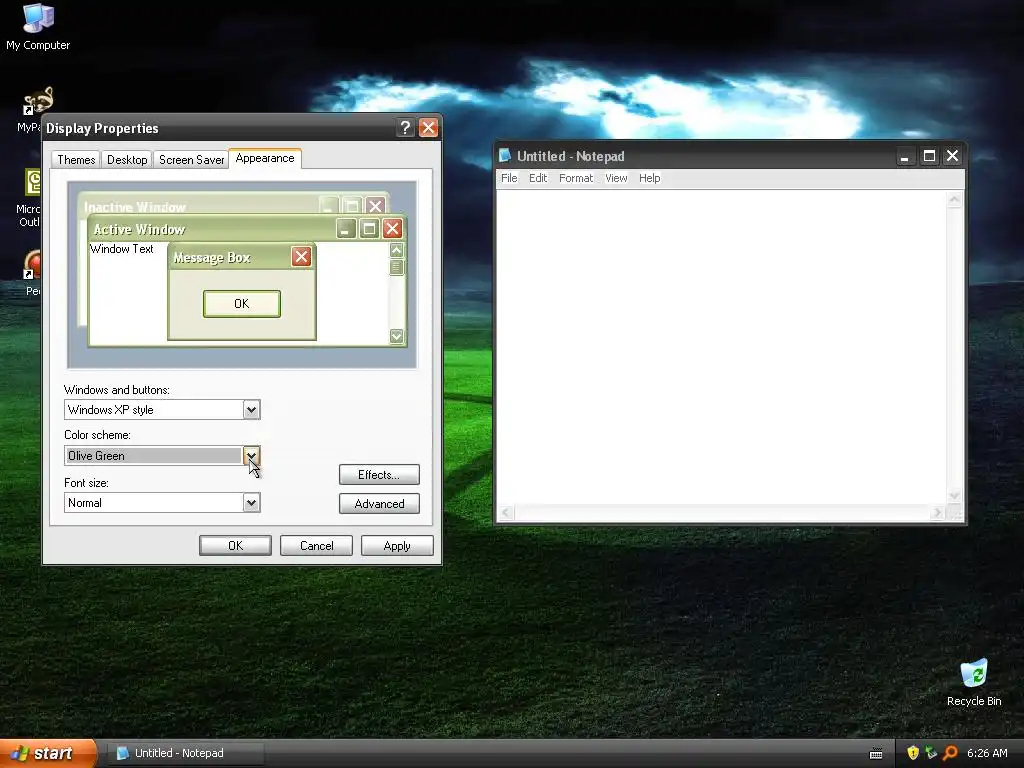
Task: Open the Notepad File menu
Action: tap(509, 178)
